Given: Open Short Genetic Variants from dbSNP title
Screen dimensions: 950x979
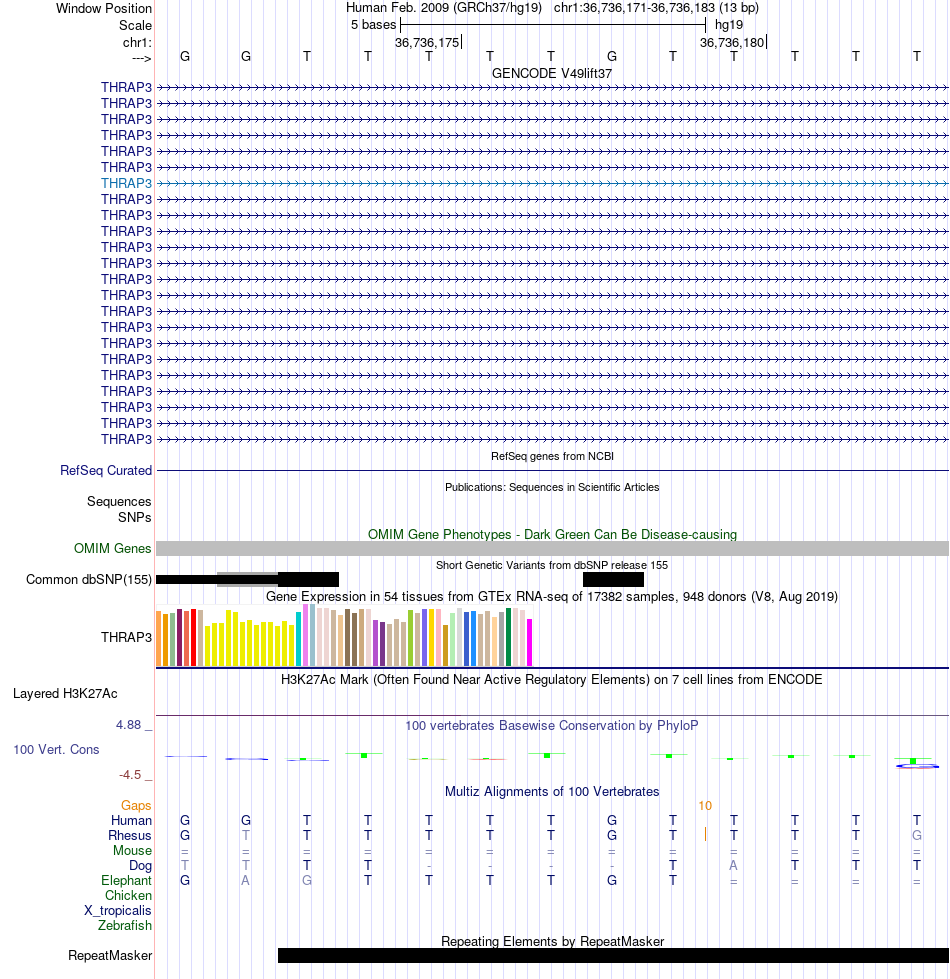Looking at the screenshot, I should 552,565.
